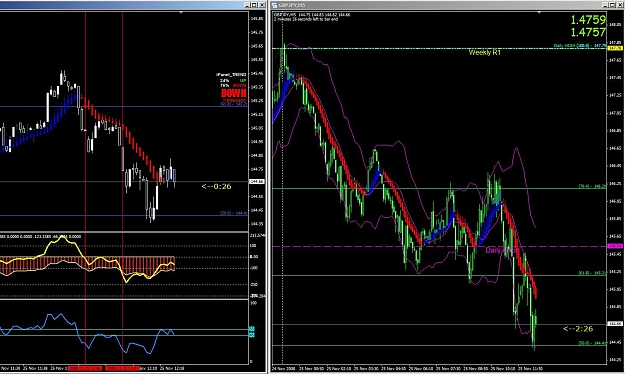Click the 50.0 Fibonacci label in left chart

pos(234,213)
